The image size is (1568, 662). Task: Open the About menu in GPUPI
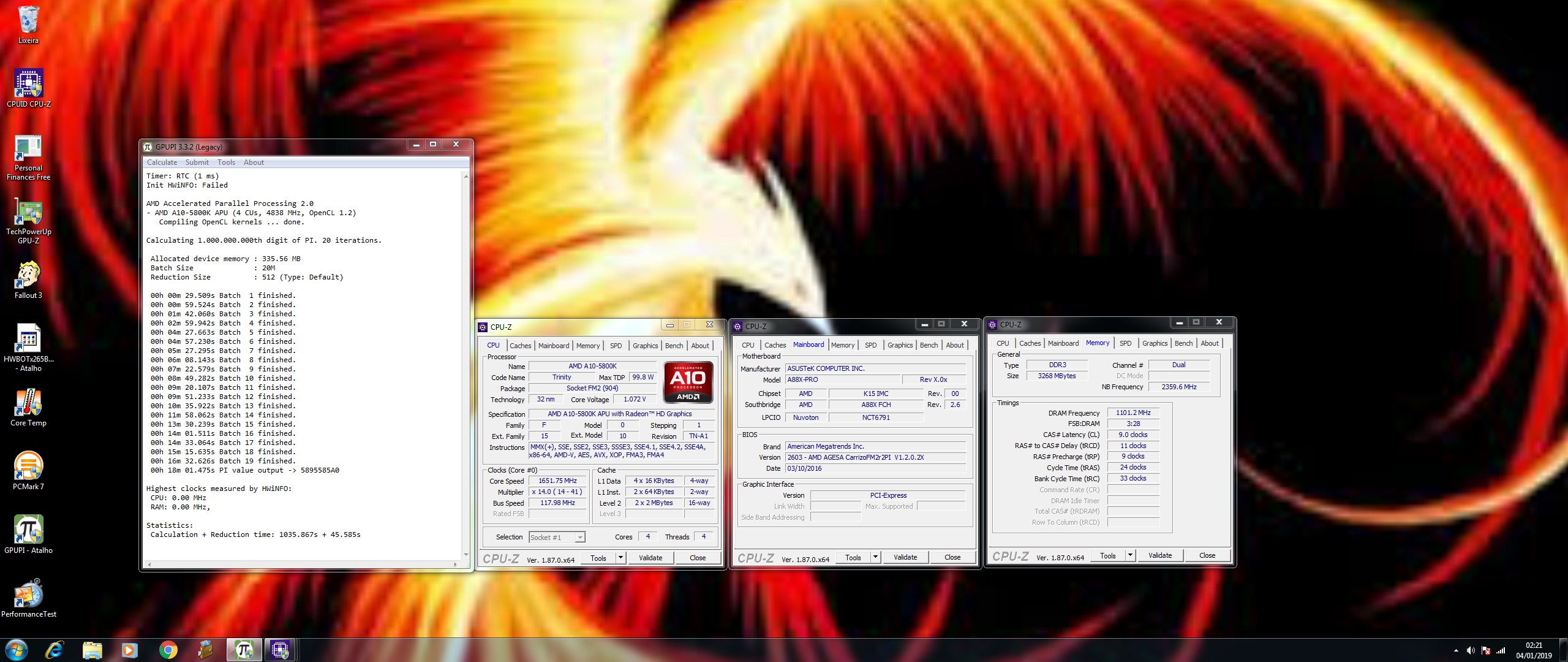tap(254, 162)
